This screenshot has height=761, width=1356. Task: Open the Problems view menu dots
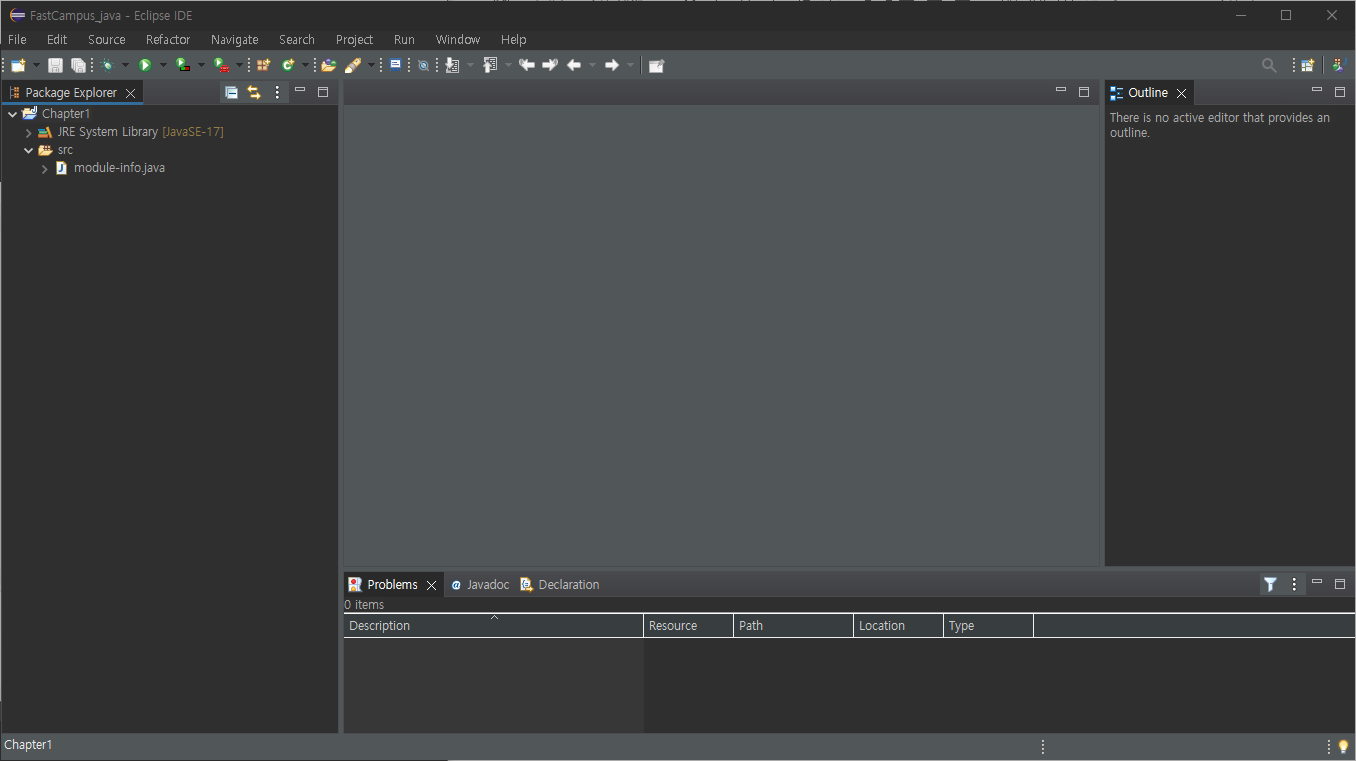1294,584
